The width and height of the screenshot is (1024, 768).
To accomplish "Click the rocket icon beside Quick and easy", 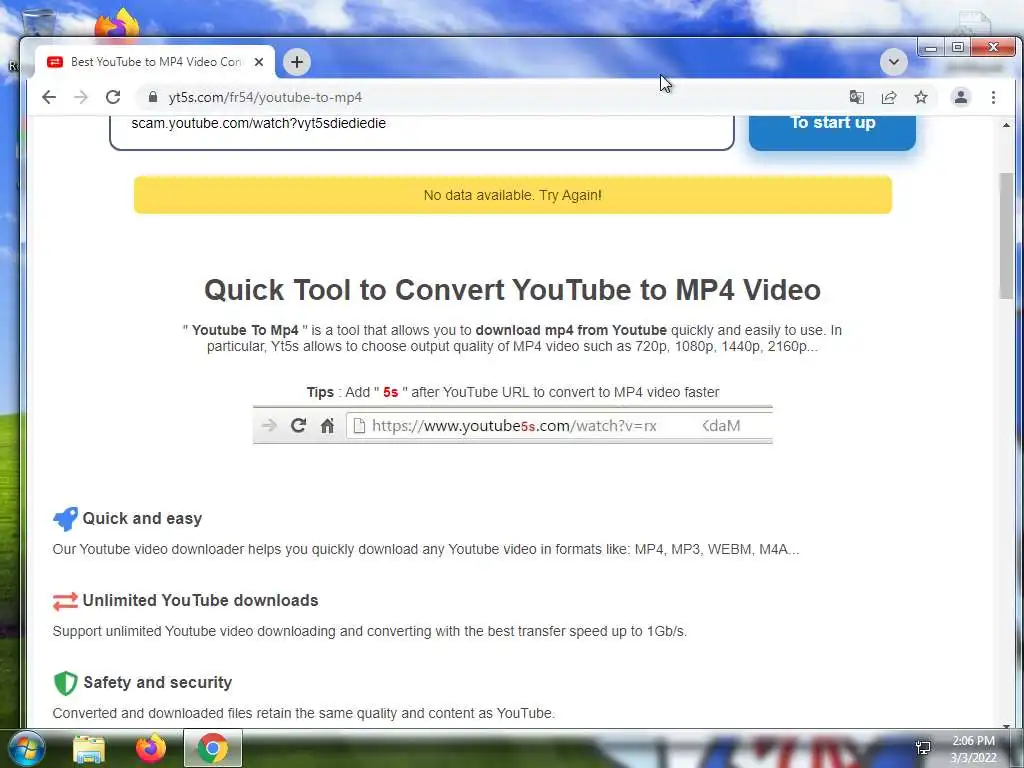I will click(x=65, y=519).
